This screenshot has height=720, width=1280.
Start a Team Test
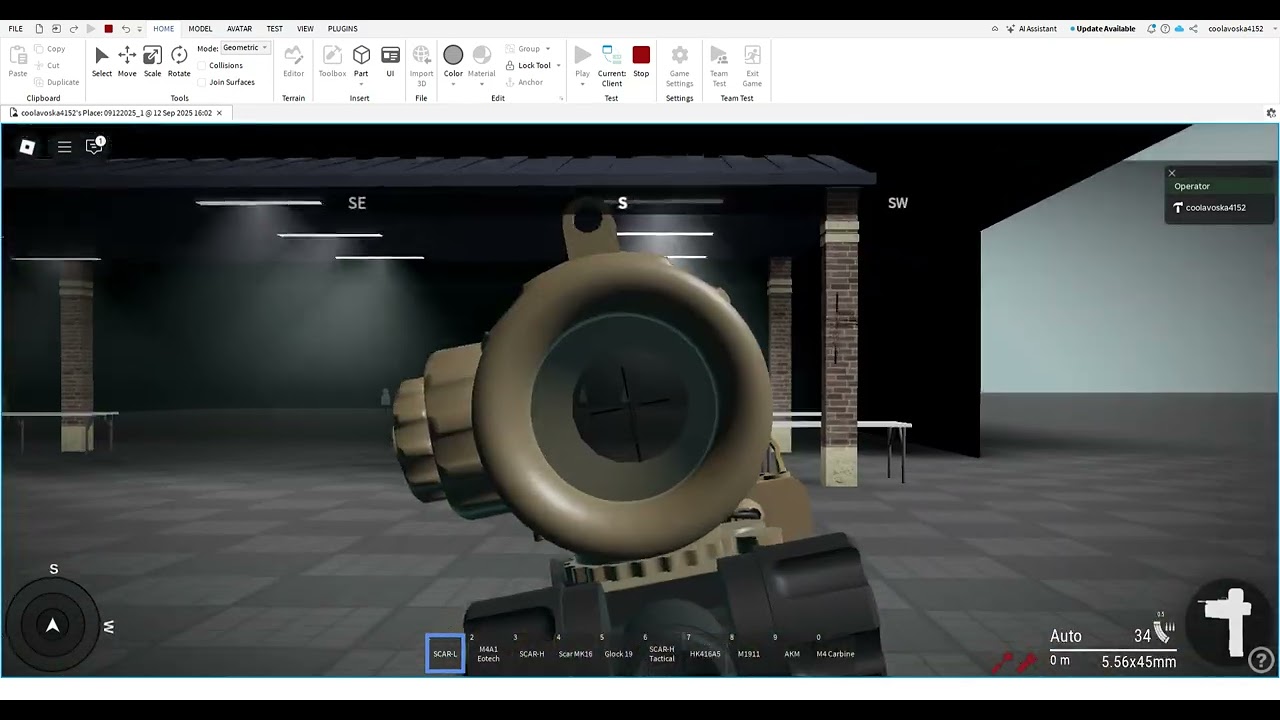pyautogui.click(x=719, y=66)
